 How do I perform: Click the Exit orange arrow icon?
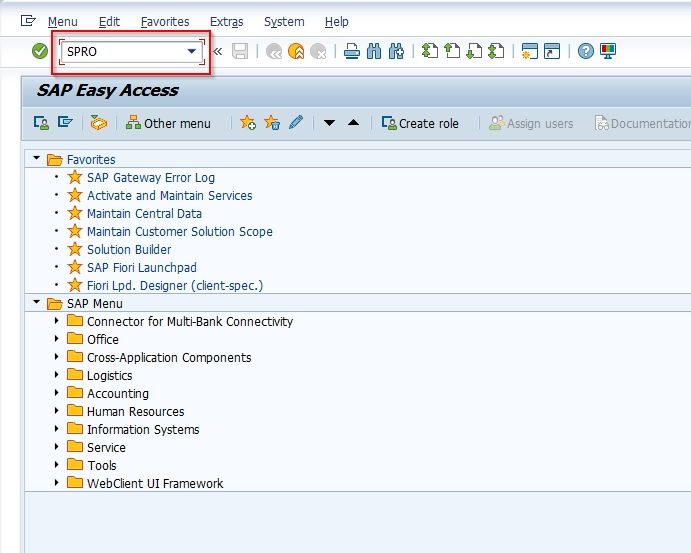[296, 51]
